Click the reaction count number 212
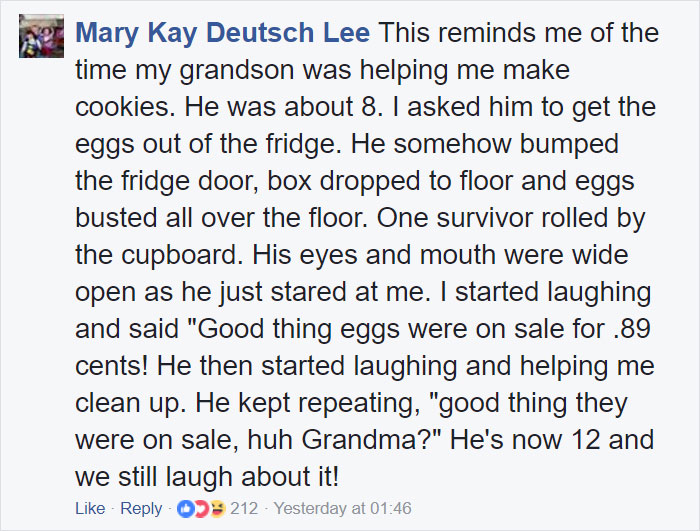The height and width of the screenshot is (531, 700). pos(244,509)
